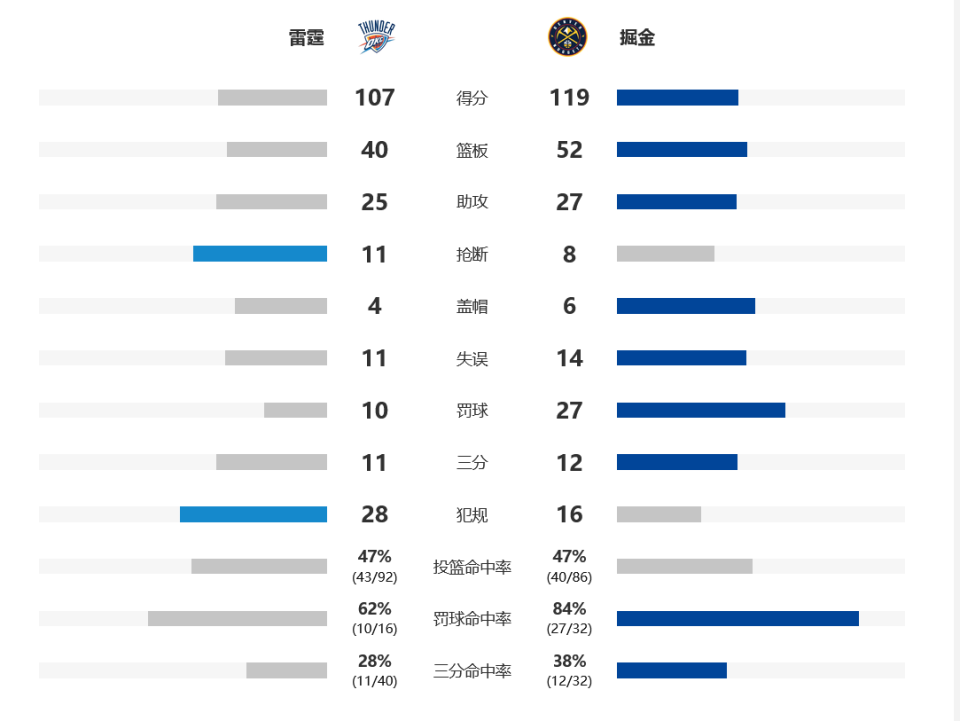Open the 掘金 team name link

coord(637,39)
